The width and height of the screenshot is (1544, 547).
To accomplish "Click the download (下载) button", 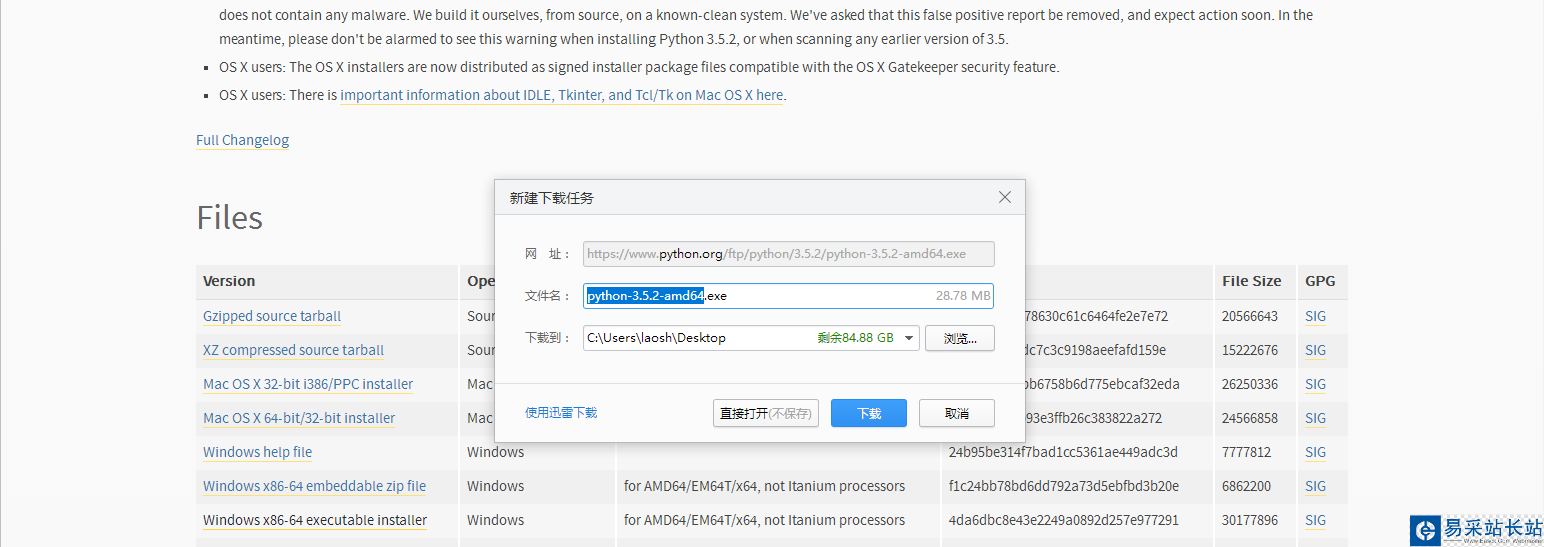I will tap(869, 413).
